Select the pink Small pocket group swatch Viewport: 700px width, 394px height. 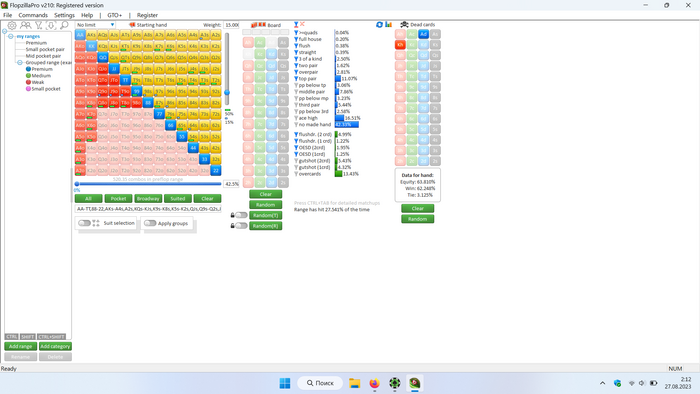pos(28,89)
